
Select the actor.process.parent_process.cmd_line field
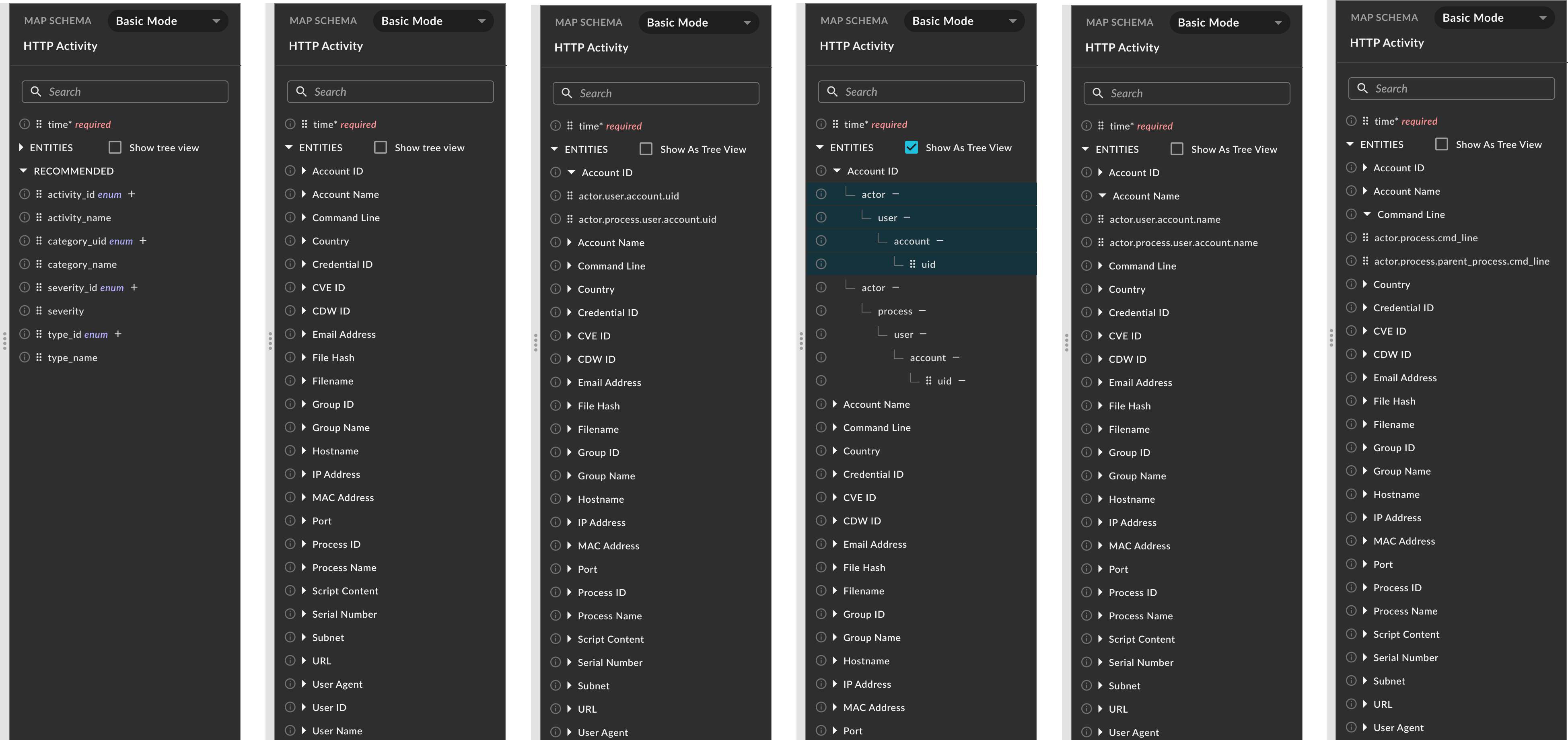click(1461, 261)
